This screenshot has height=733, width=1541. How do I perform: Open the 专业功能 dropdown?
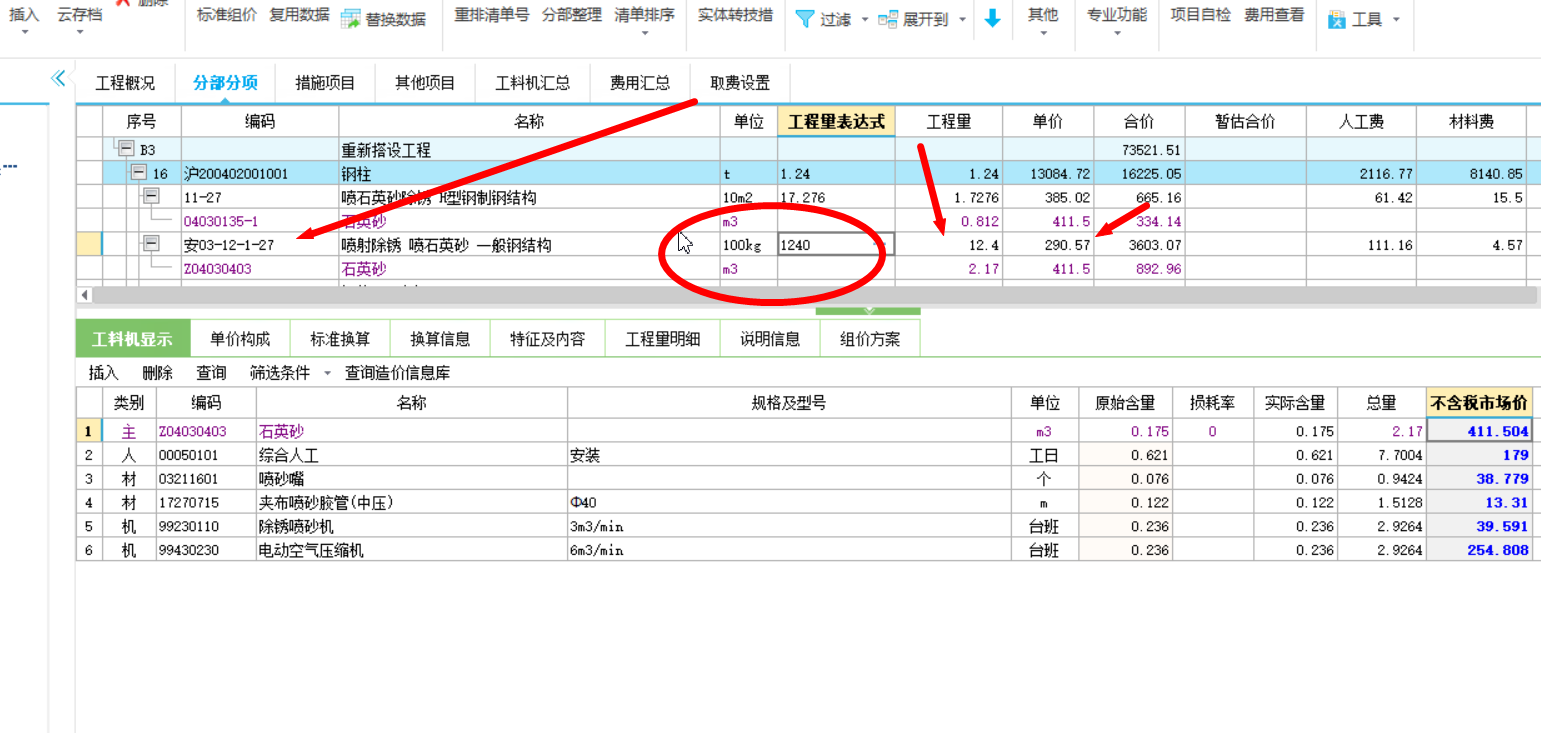[1116, 33]
